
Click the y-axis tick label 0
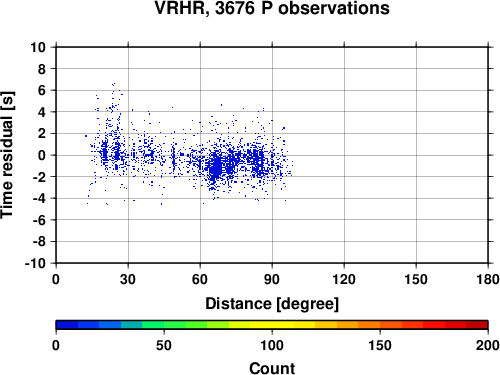click(x=42, y=155)
